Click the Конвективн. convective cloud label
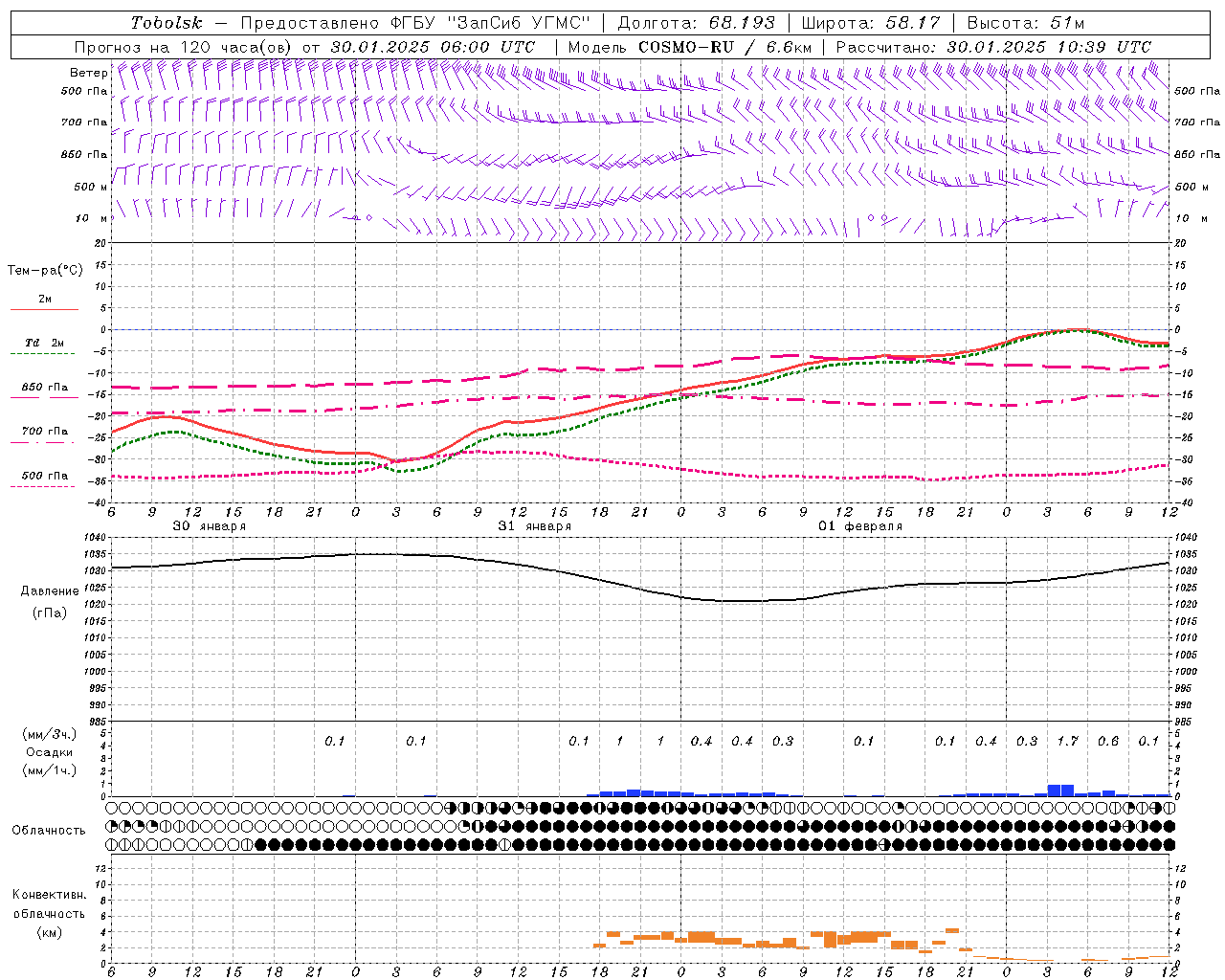 (x=49, y=895)
